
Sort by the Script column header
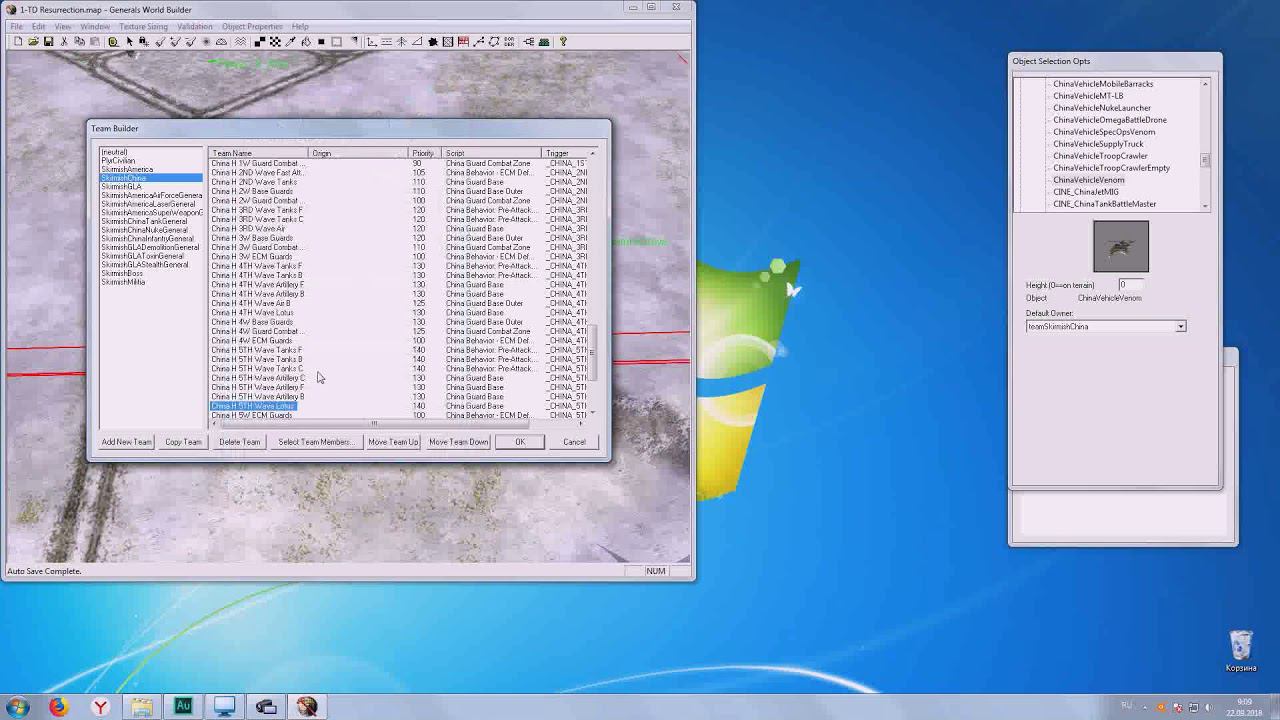[492, 153]
